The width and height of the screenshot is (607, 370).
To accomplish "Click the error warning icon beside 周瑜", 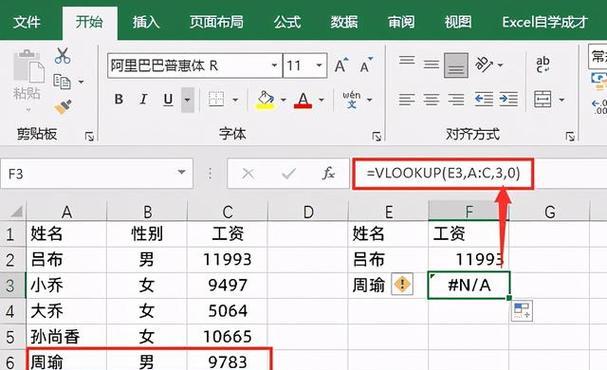I will 402,284.
